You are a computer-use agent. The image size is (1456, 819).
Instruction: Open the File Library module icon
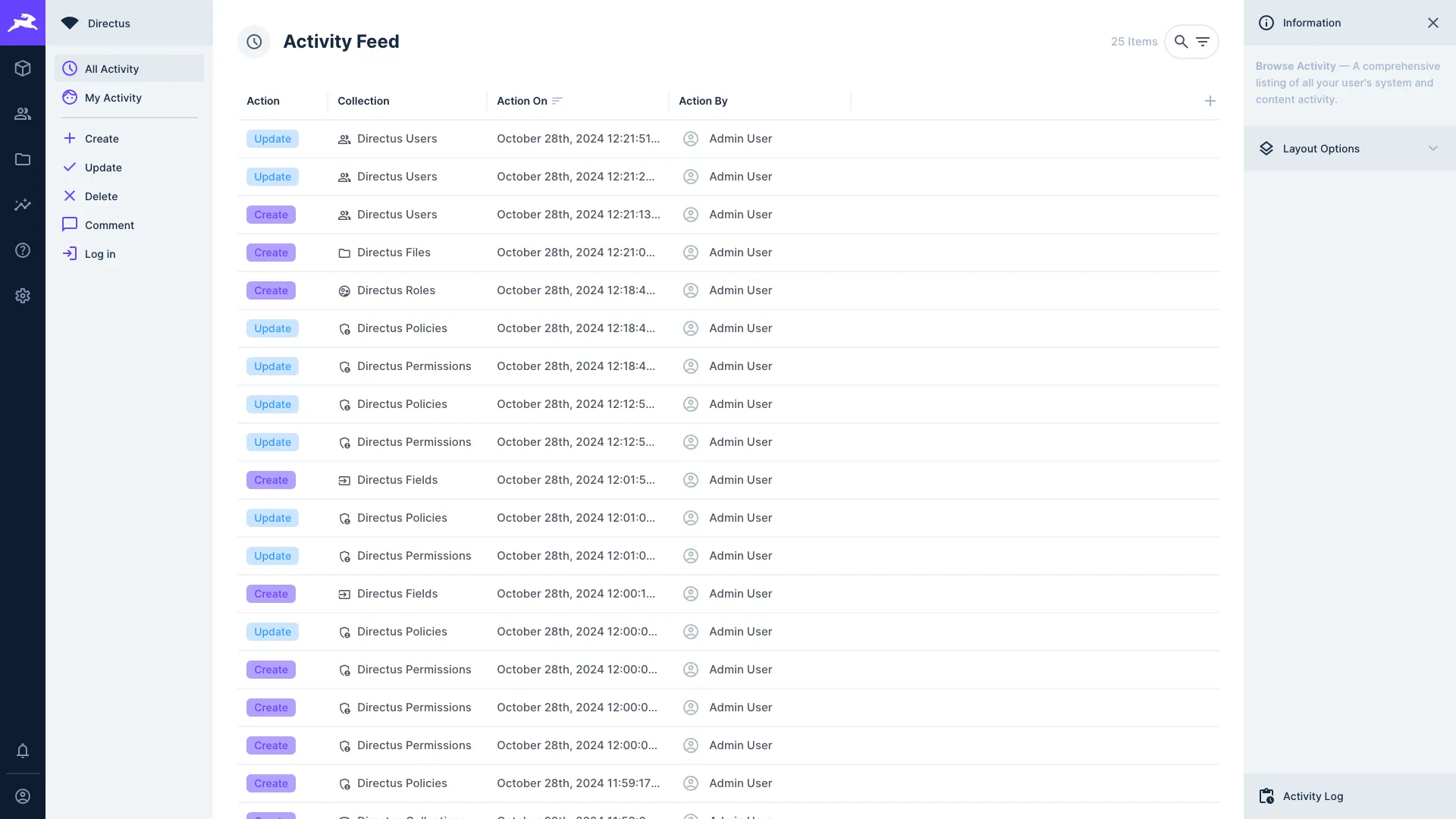(23, 159)
